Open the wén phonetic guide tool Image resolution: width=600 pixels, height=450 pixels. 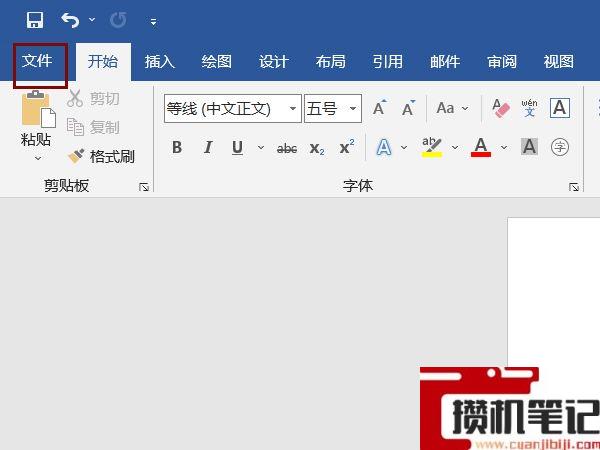point(529,108)
